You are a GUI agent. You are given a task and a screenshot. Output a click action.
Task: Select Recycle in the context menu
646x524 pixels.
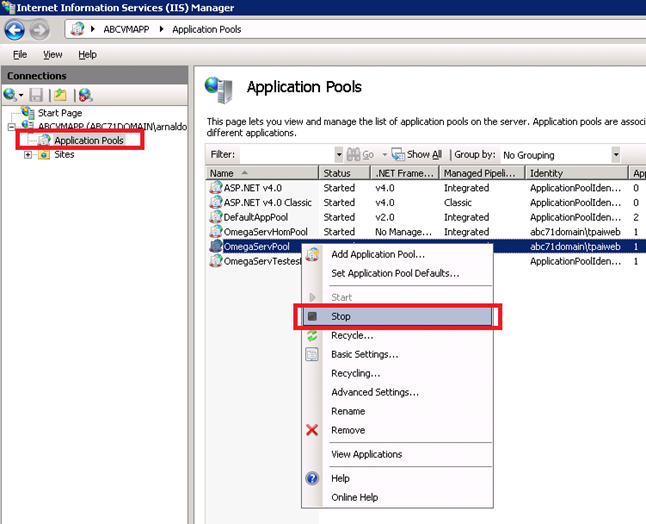352,336
